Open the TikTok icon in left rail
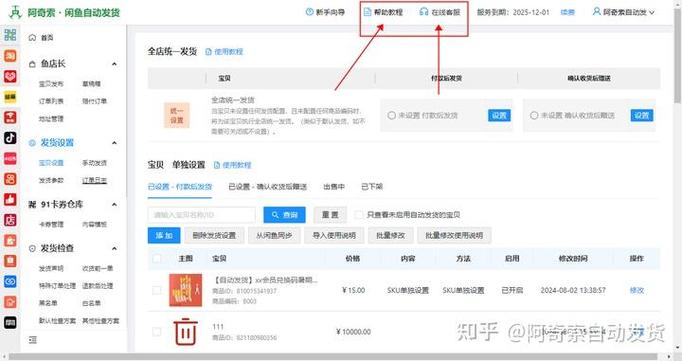This screenshot has height=361, width=682. point(10,138)
